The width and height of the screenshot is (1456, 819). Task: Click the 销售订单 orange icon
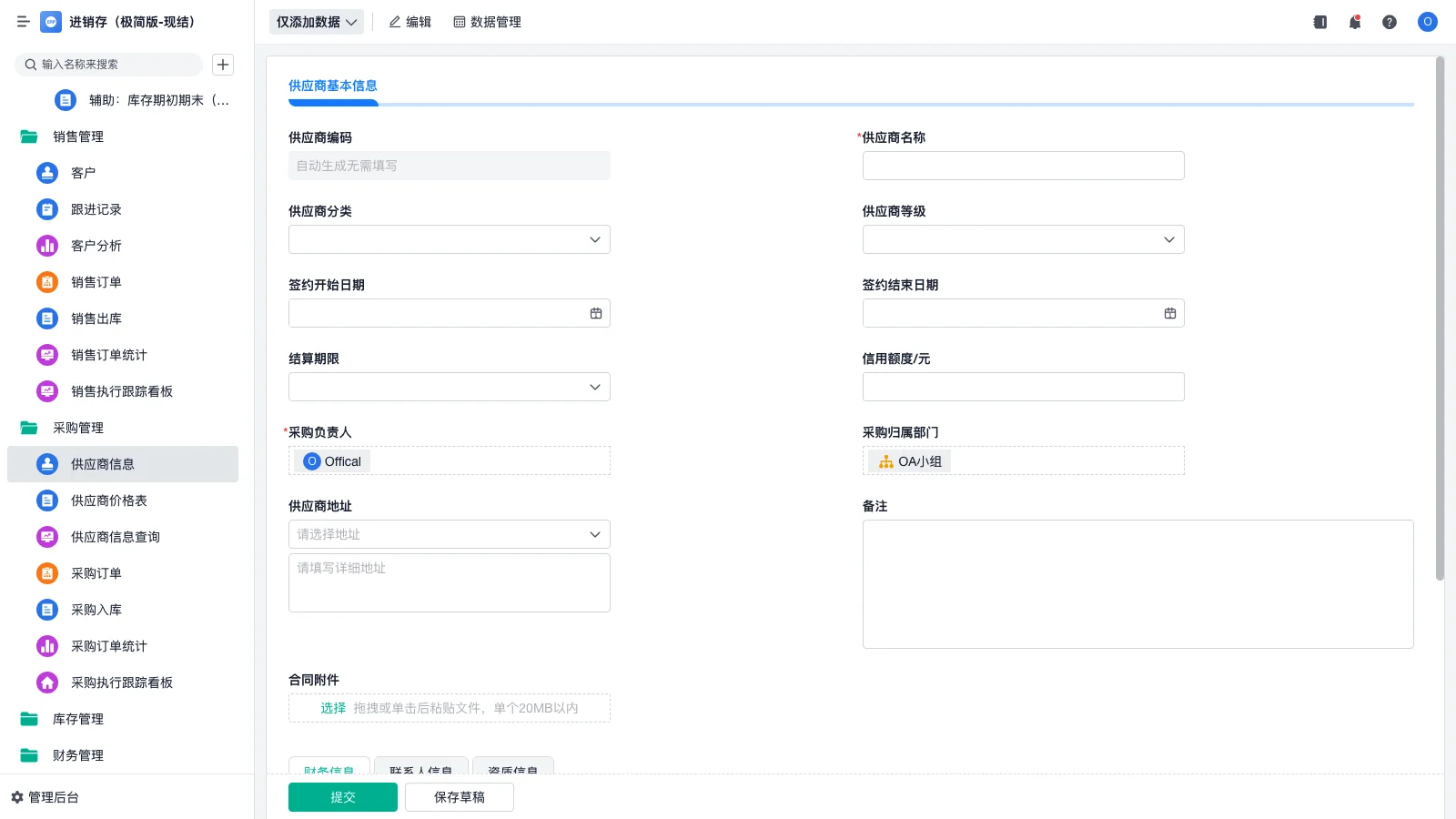click(x=47, y=282)
